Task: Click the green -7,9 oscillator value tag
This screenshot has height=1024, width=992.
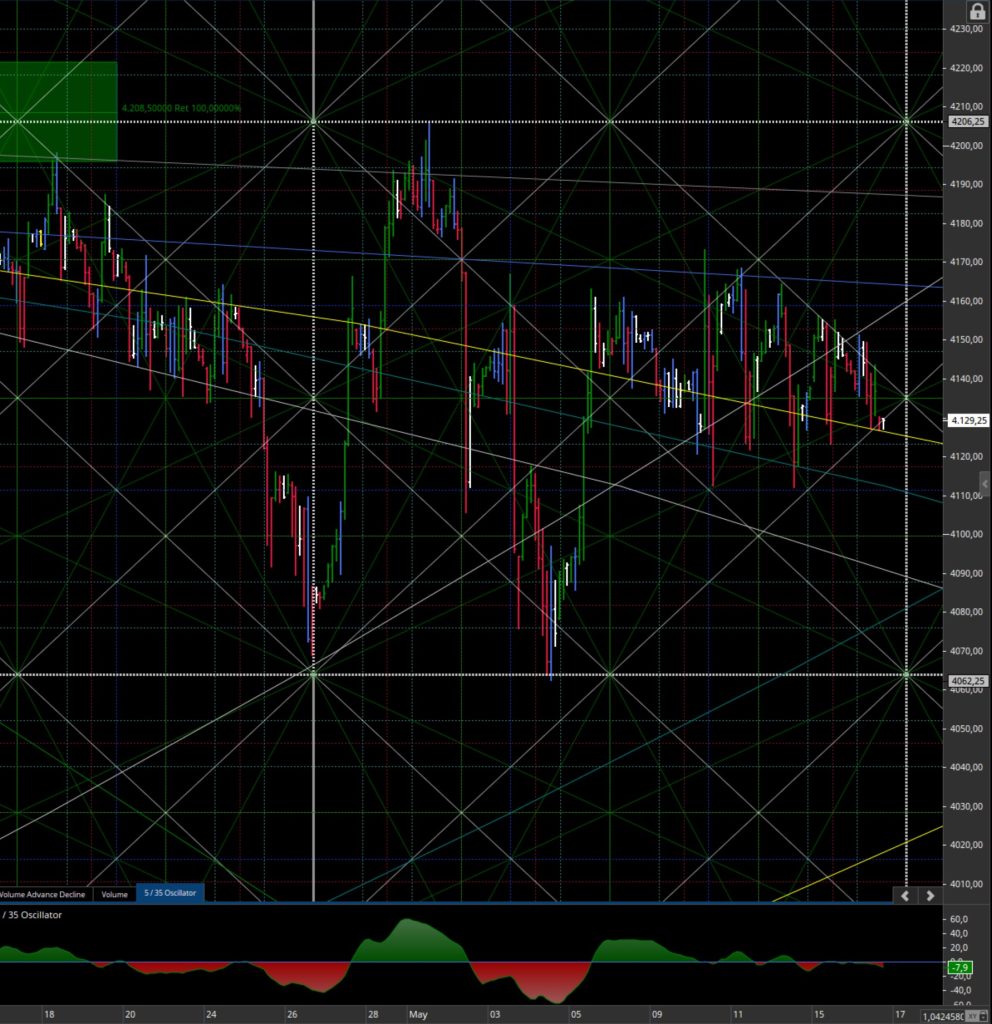Action: click(959, 967)
